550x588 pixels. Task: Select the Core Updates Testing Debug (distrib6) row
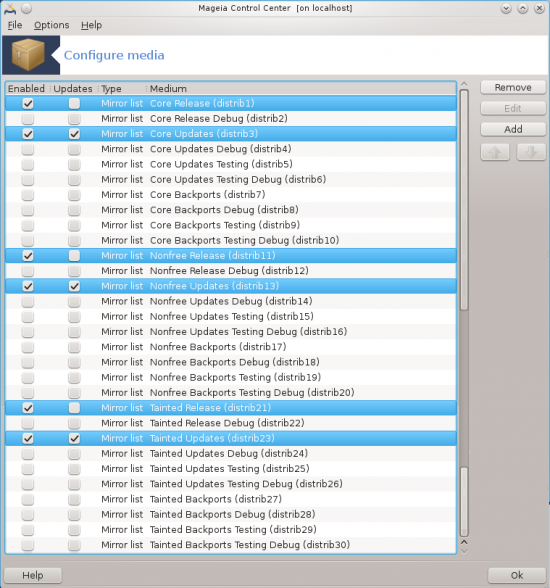231,180
